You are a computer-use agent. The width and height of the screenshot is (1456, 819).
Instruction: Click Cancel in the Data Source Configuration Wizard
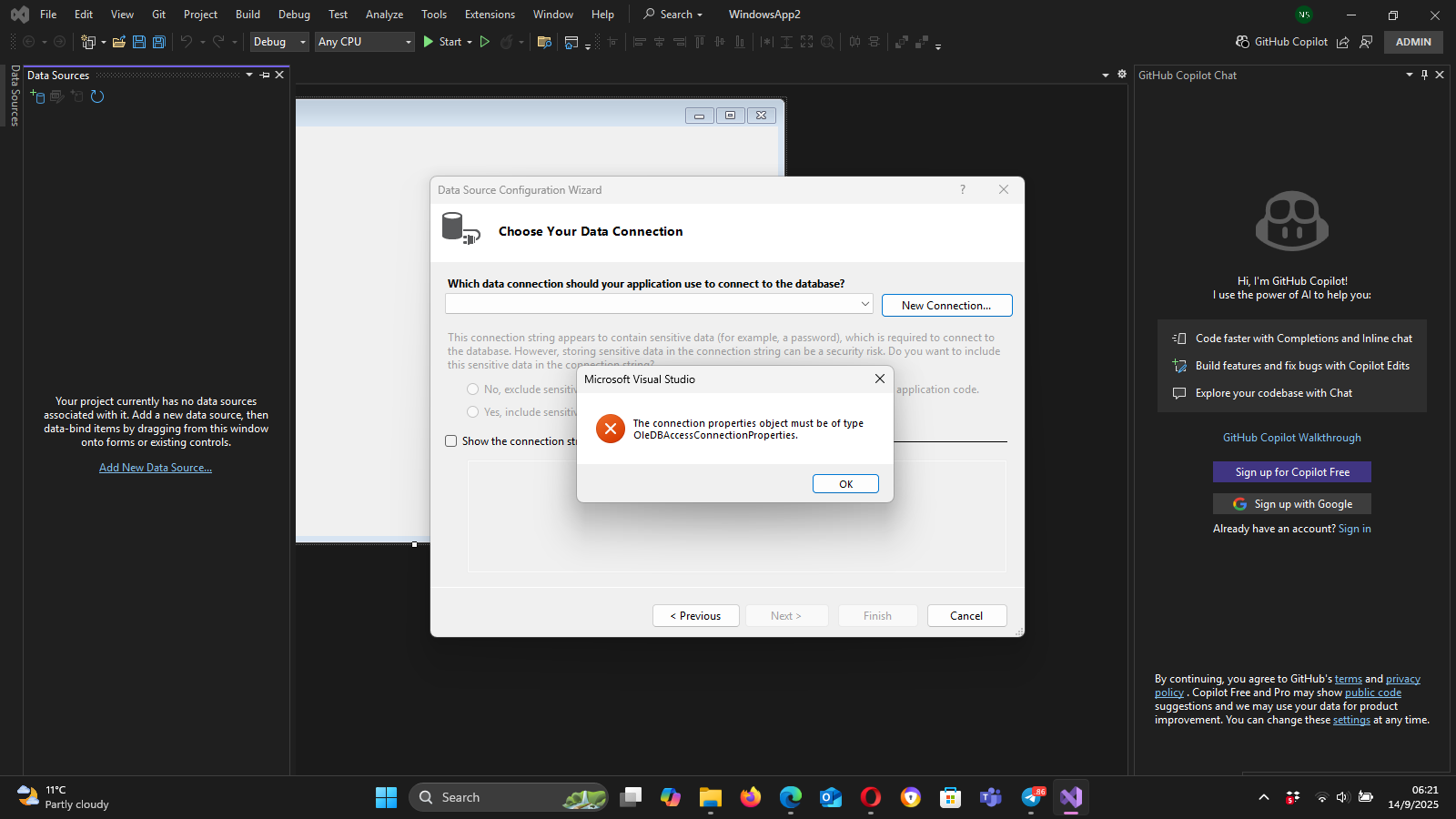pos(966,616)
